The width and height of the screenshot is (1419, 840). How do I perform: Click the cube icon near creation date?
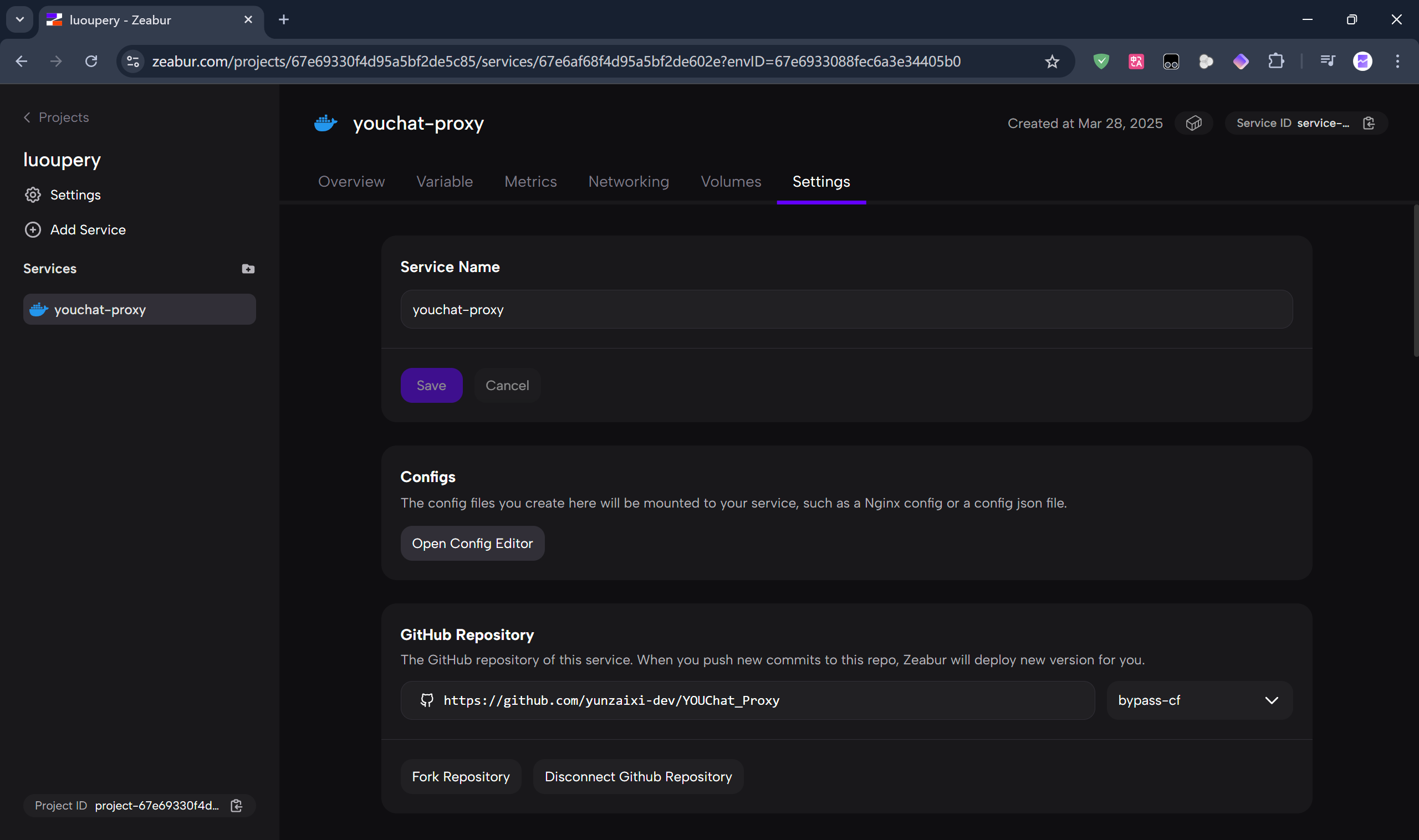click(1193, 123)
